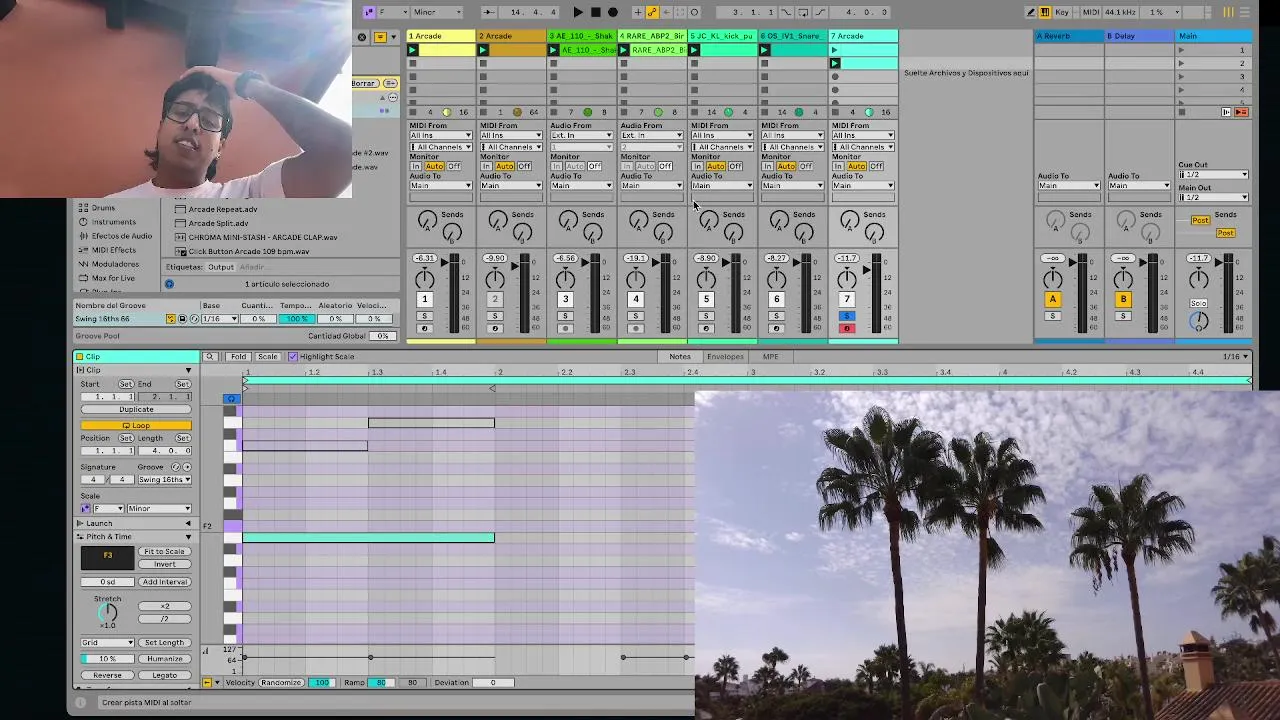Image resolution: width=1280 pixels, height=720 pixels.
Task: Click the Humanize button
Action: (164, 659)
